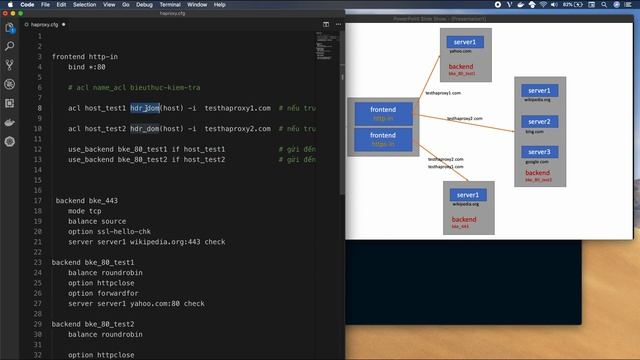640x360 pixels.
Task: Open the Apple menu
Action: point(10,4)
